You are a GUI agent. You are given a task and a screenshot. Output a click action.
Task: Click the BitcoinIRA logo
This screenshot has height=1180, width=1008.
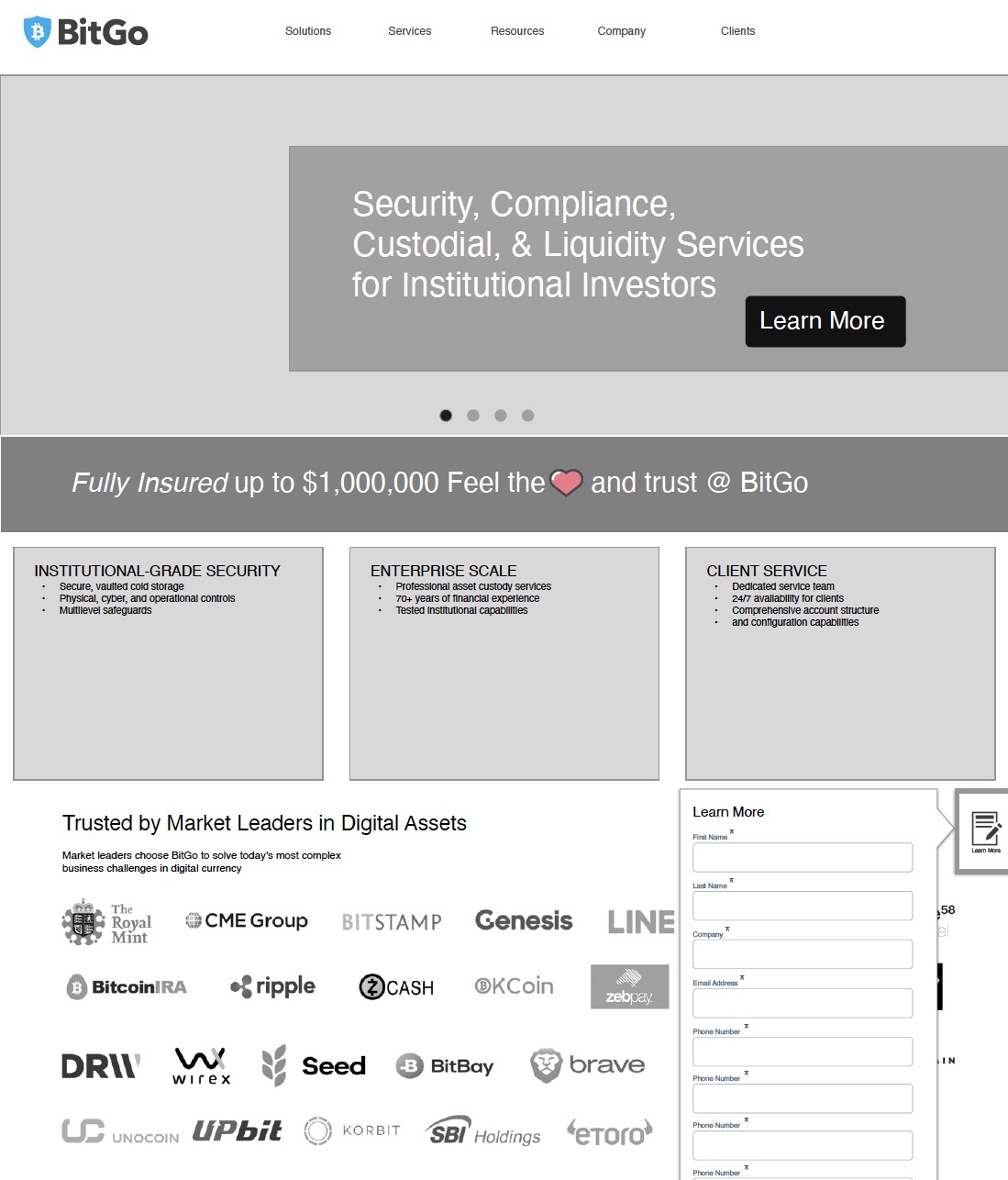127,987
